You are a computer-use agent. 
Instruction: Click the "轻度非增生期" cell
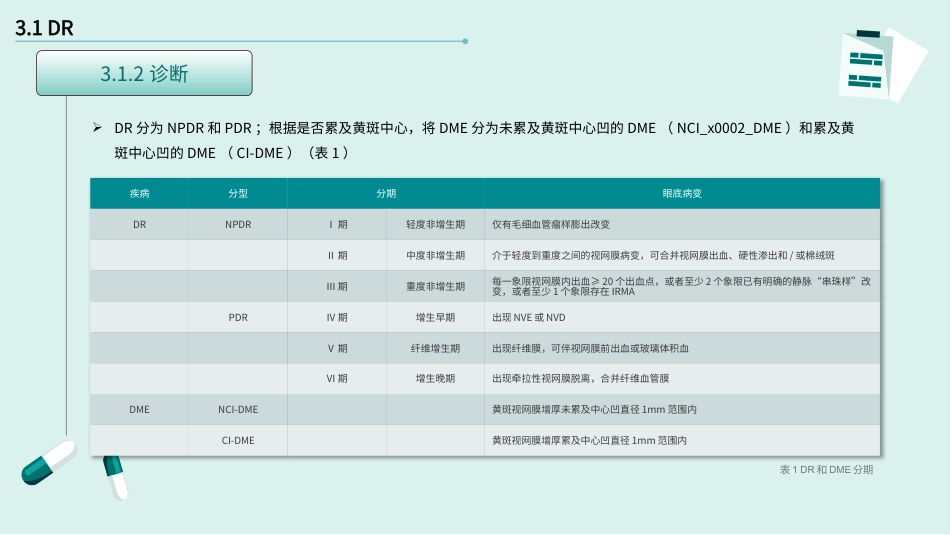point(436,224)
